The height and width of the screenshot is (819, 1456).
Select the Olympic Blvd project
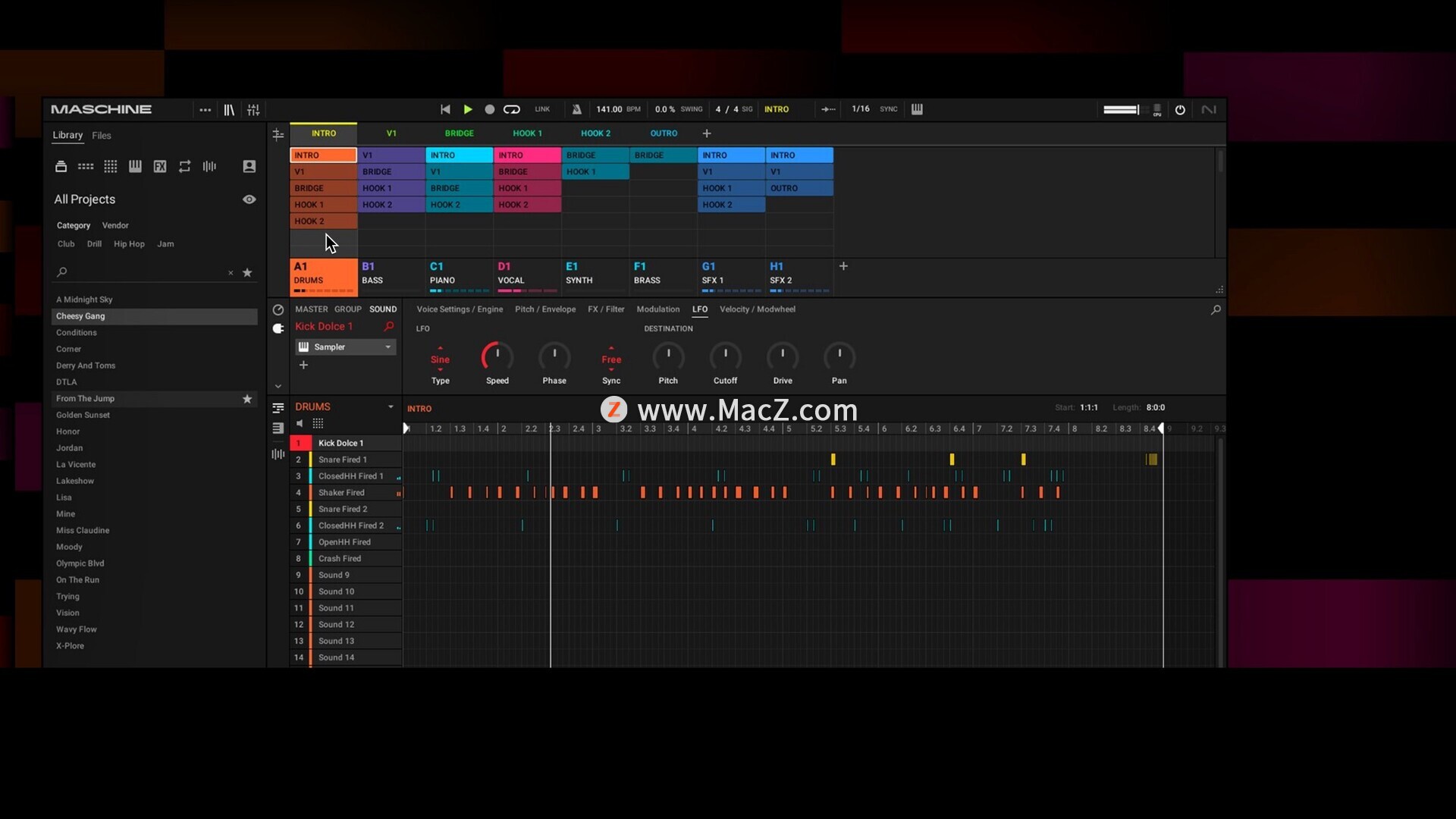pyautogui.click(x=155, y=563)
